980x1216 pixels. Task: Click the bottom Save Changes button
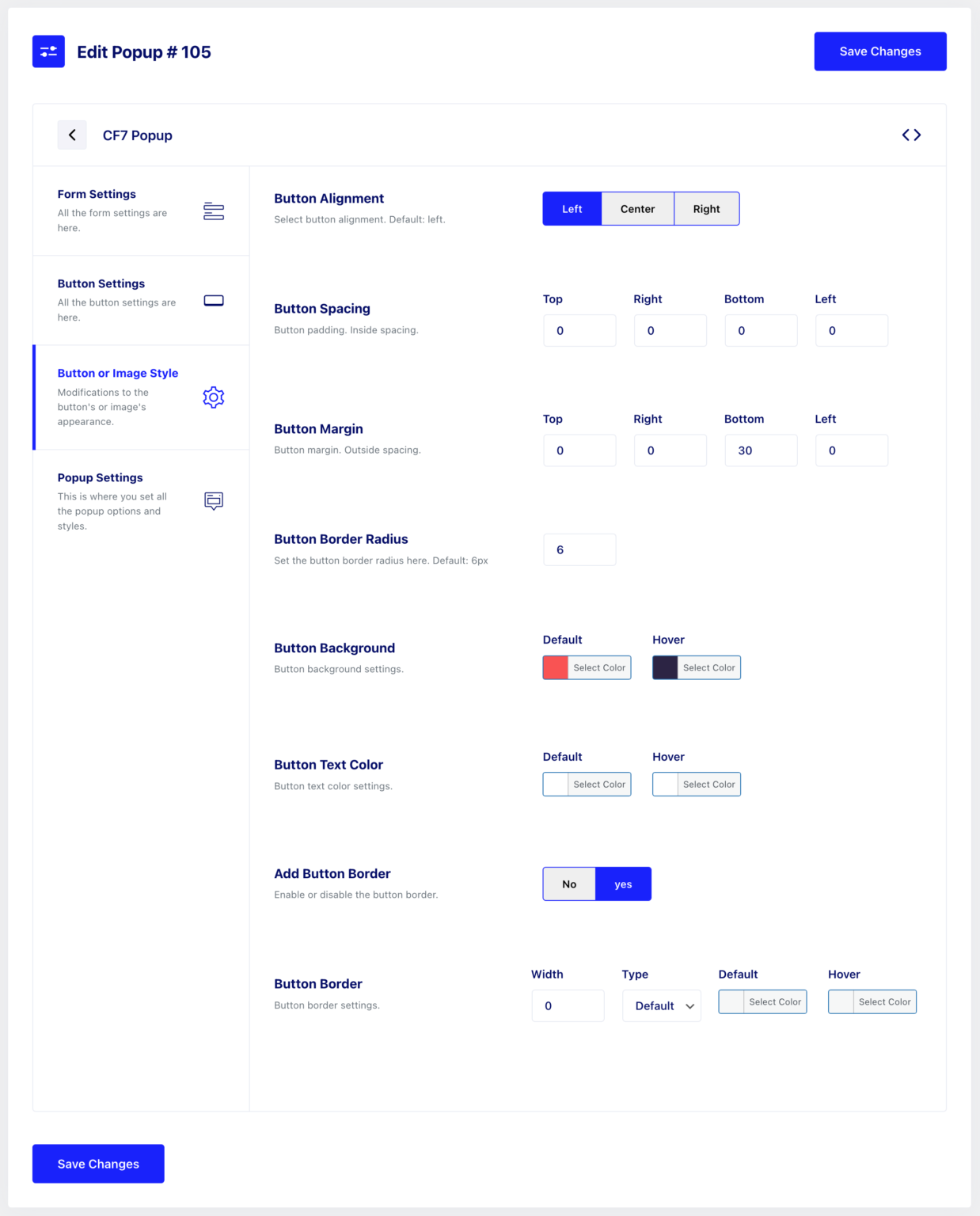click(x=98, y=1164)
